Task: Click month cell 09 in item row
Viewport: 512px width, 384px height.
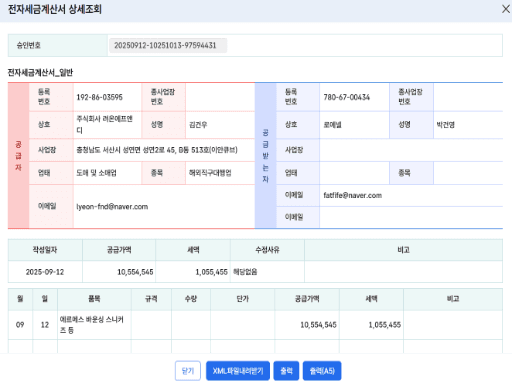Action: tap(20, 325)
